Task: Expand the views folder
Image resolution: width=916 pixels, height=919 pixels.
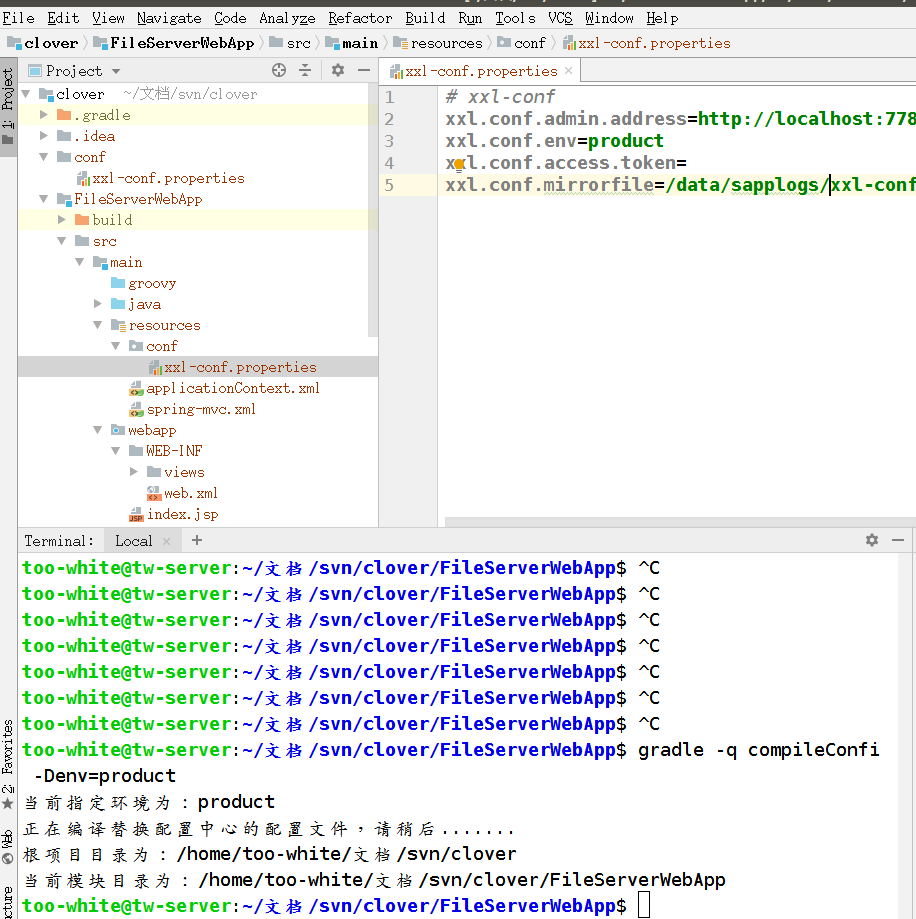Action: (x=134, y=472)
